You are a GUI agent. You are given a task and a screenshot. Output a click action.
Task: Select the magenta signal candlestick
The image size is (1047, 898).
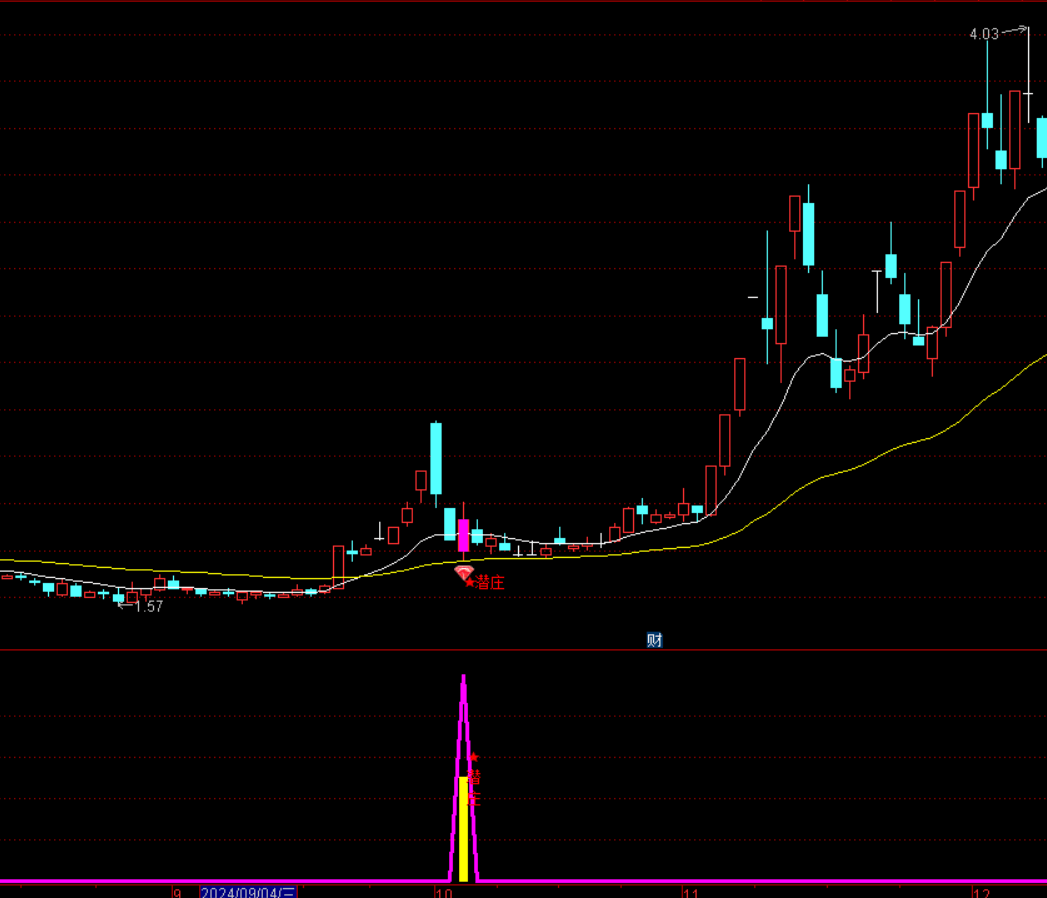pyautogui.click(x=463, y=535)
